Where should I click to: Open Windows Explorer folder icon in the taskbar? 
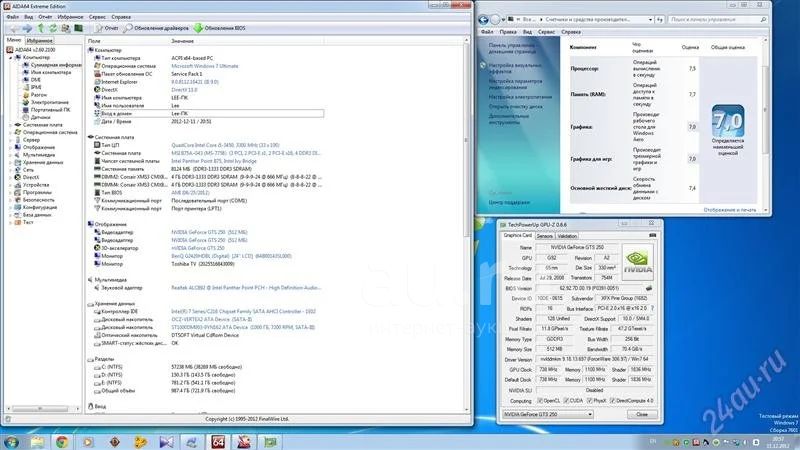point(37,442)
